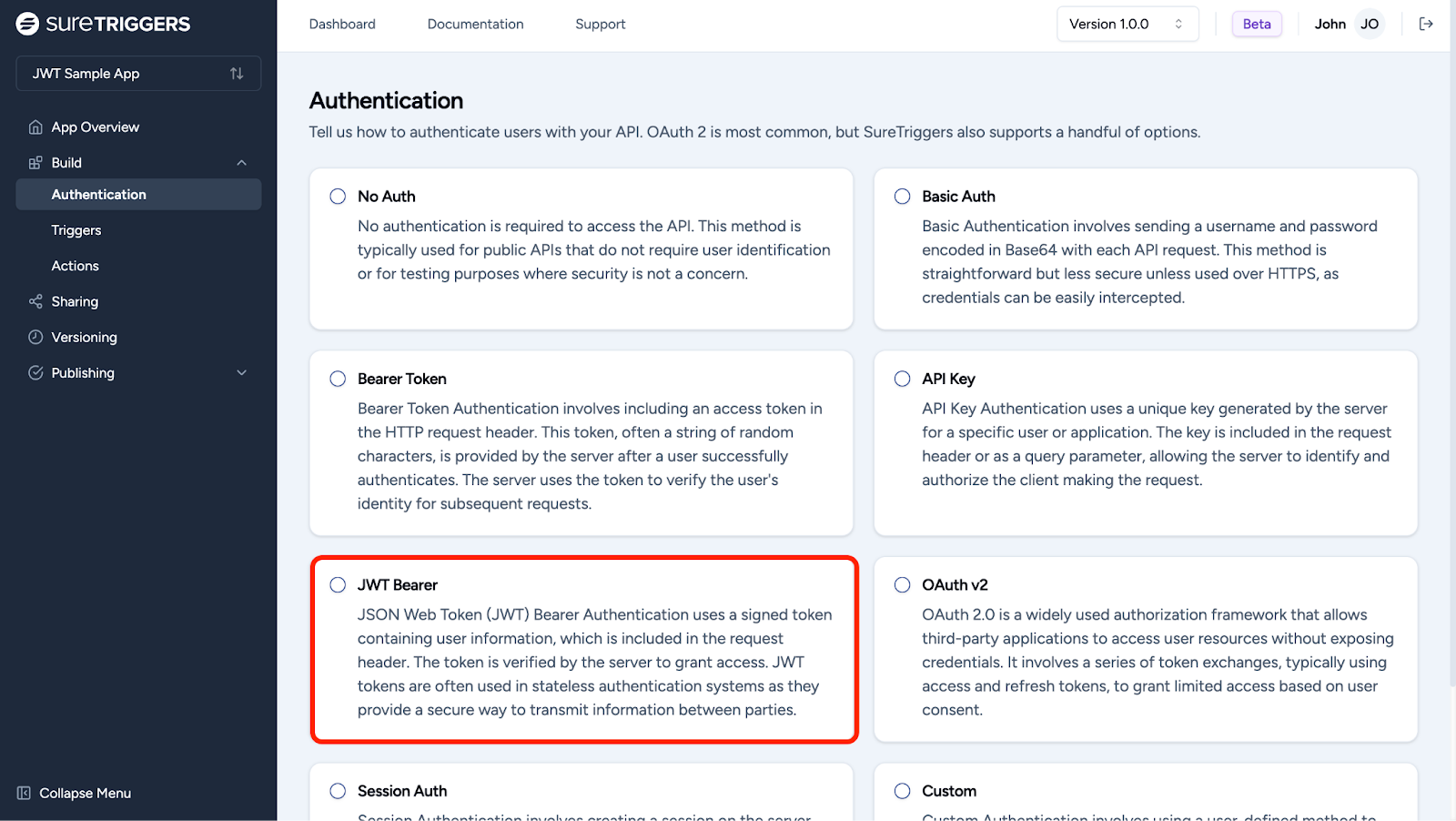
Task: Go to Actions in the sidebar
Action: pyautogui.click(x=76, y=266)
